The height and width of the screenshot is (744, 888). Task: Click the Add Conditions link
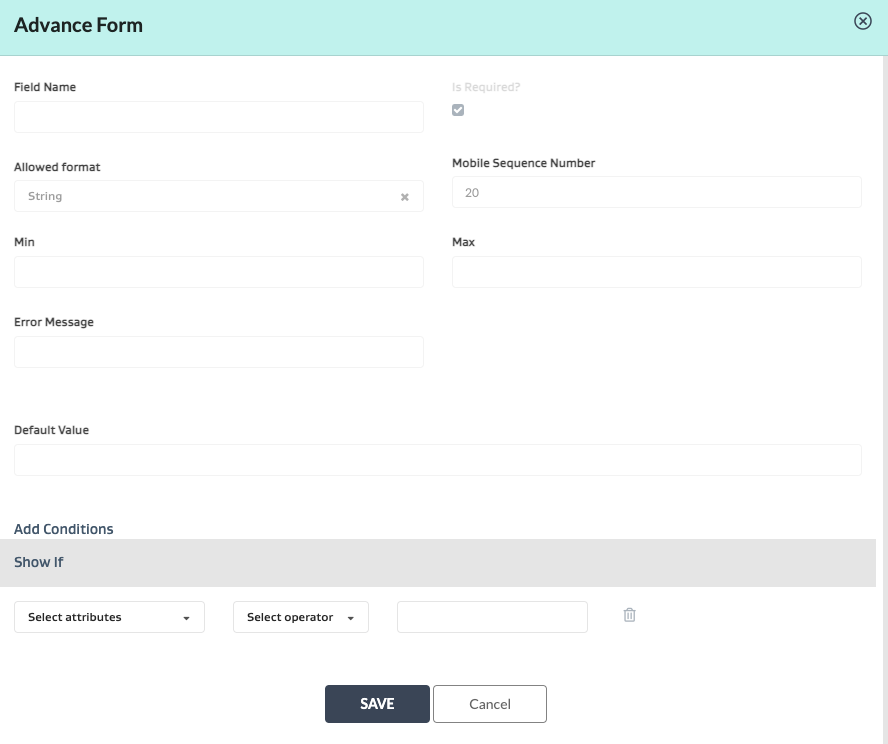(64, 529)
